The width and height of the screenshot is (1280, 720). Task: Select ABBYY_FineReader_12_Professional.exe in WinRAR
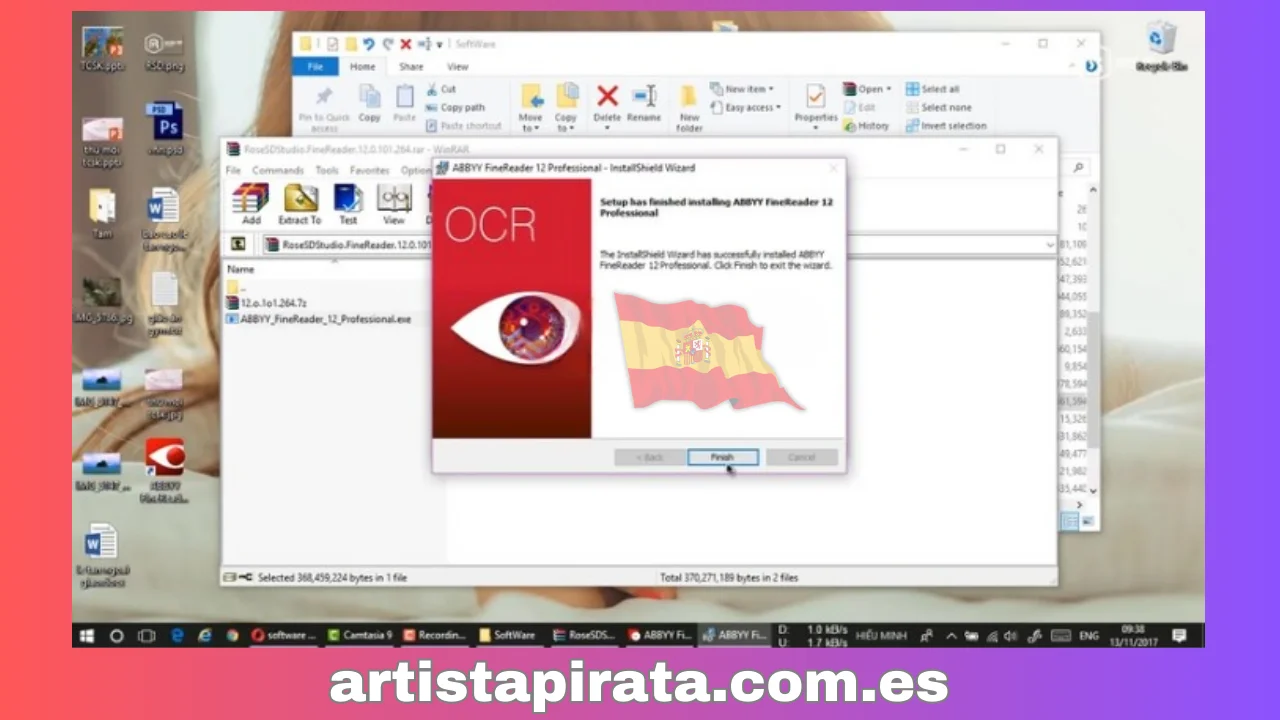pos(319,319)
